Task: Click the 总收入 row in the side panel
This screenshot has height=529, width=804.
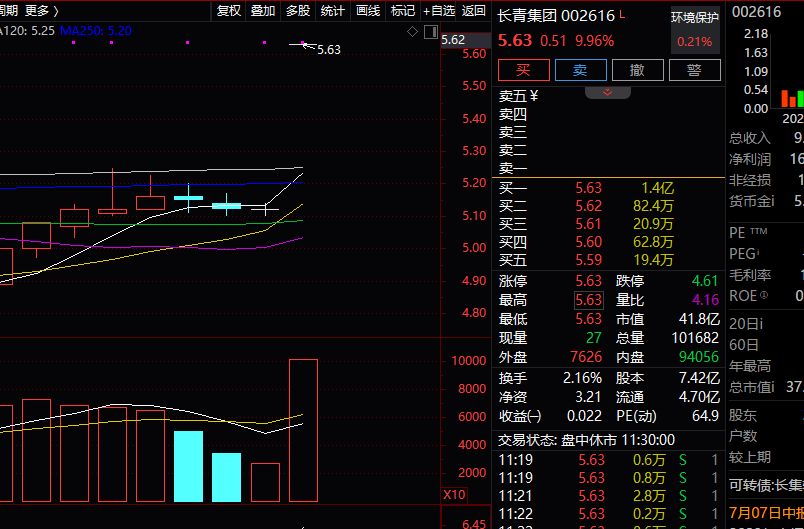Action: 766,138
